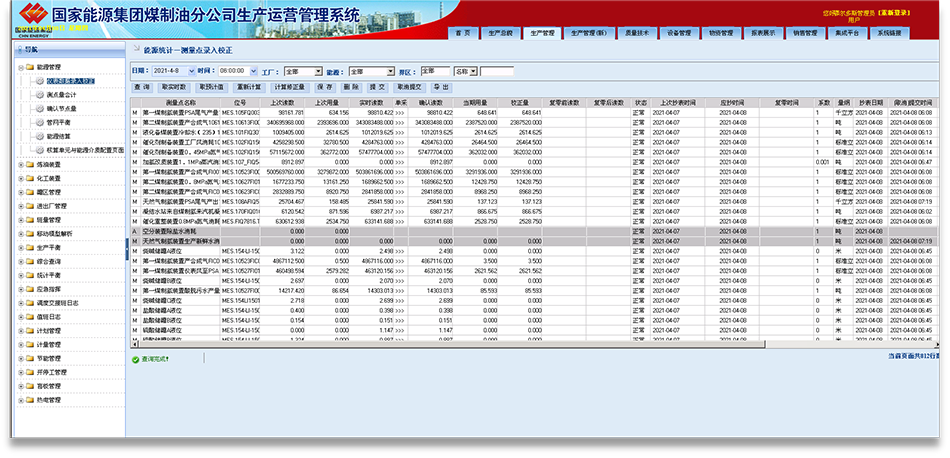Open the 工厂 dropdown showing 全部
The width and height of the screenshot is (950, 458).
click(x=303, y=71)
